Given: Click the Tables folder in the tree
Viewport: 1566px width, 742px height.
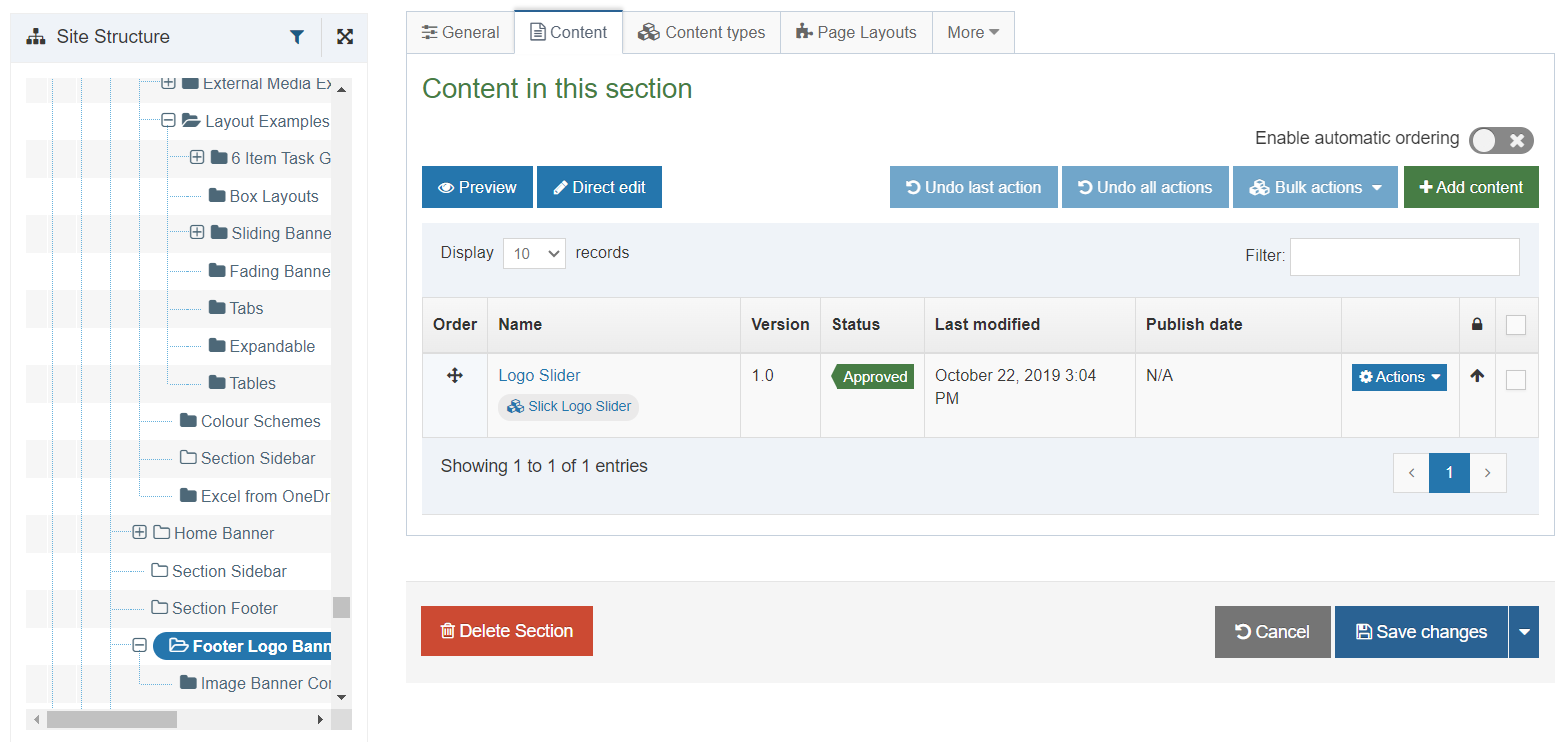Looking at the screenshot, I should click(x=251, y=384).
